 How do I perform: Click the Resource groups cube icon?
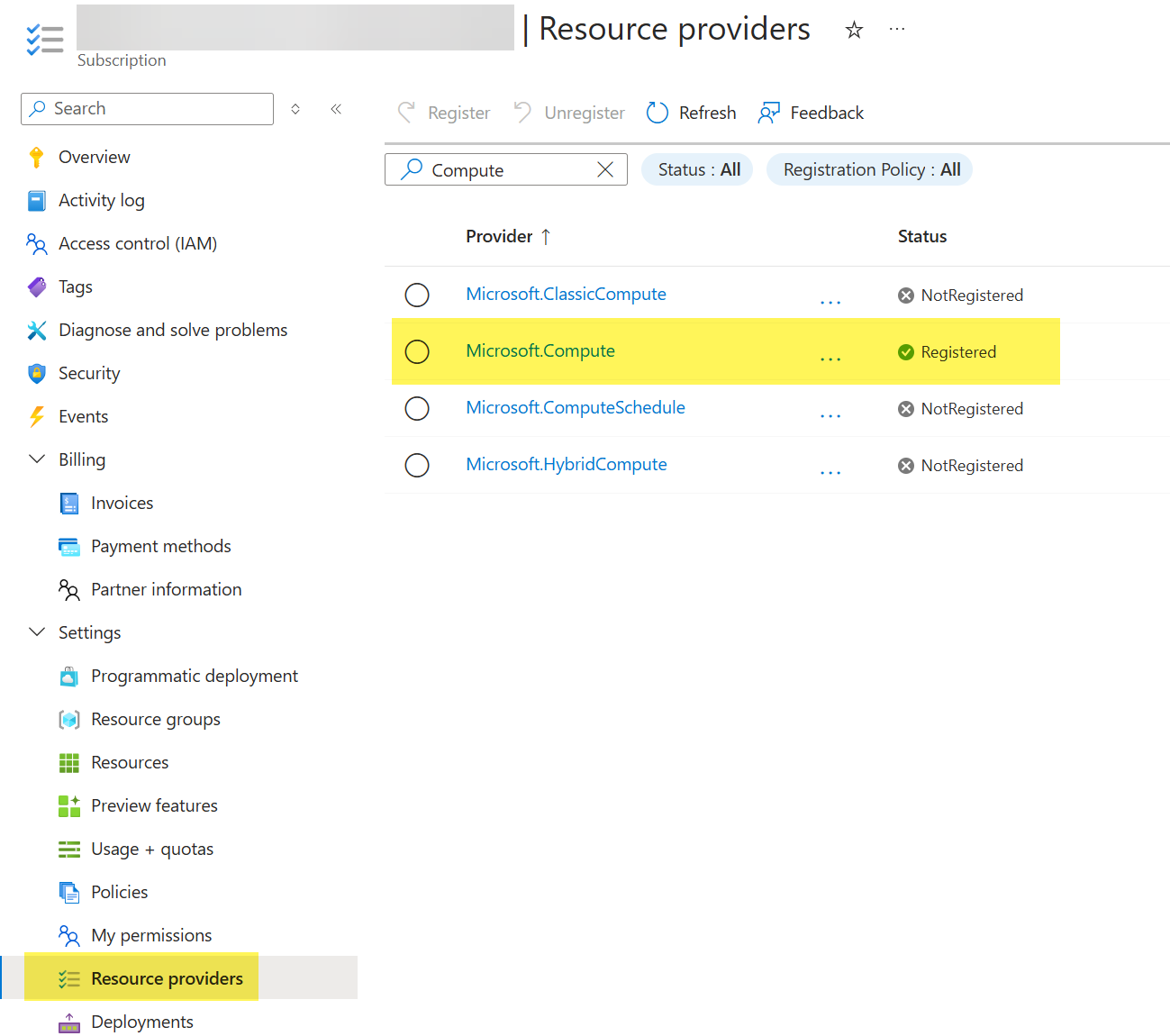click(x=69, y=720)
